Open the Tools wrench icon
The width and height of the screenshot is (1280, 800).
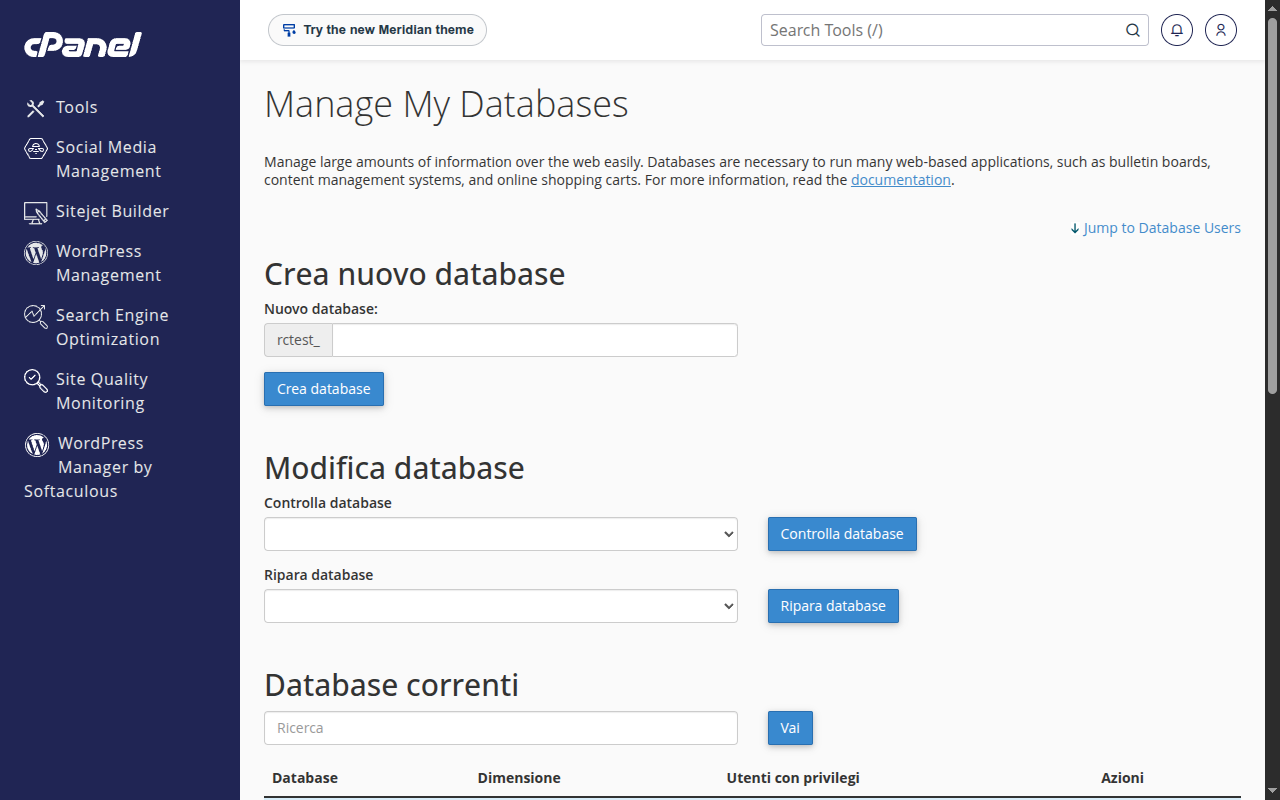pos(36,108)
